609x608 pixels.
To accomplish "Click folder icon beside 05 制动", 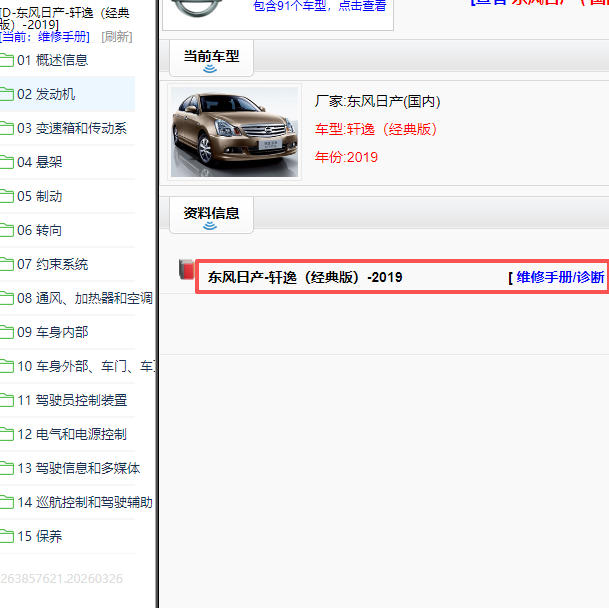I will pyautogui.click(x=6, y=196).
